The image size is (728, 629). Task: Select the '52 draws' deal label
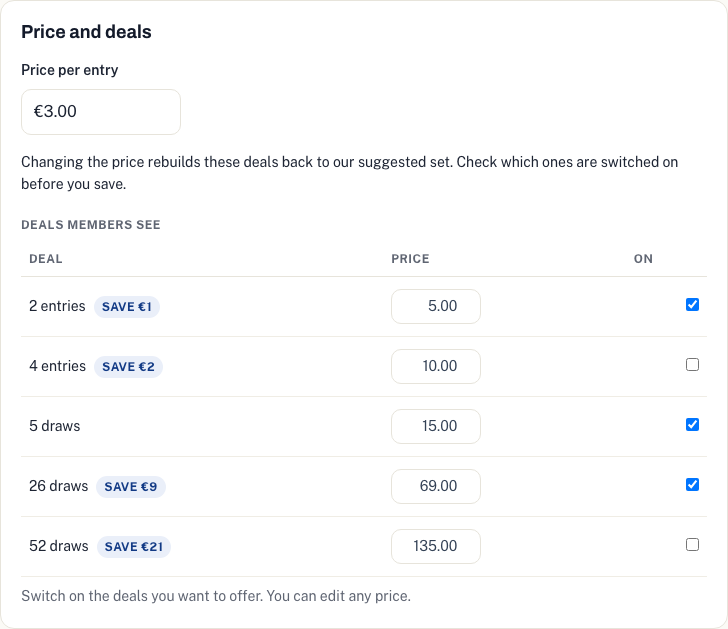(58, 546)
